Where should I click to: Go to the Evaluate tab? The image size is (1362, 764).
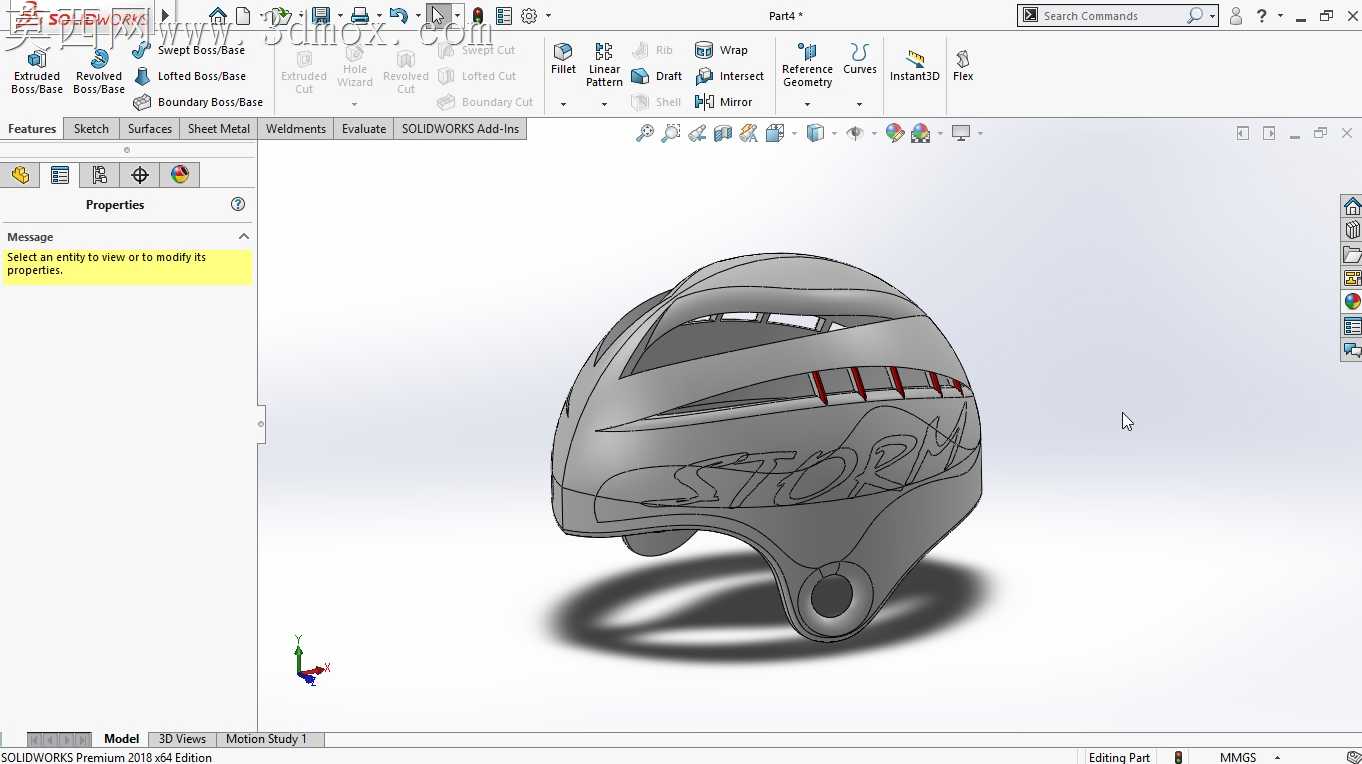click(364, 129)
